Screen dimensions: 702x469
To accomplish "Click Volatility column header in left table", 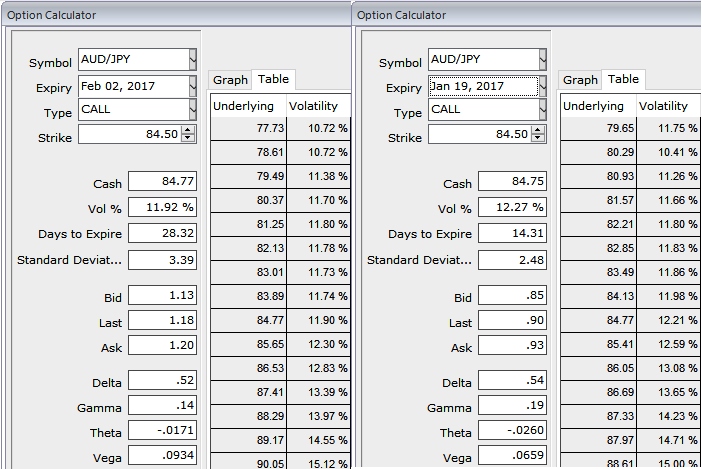I will pos(318,106).
